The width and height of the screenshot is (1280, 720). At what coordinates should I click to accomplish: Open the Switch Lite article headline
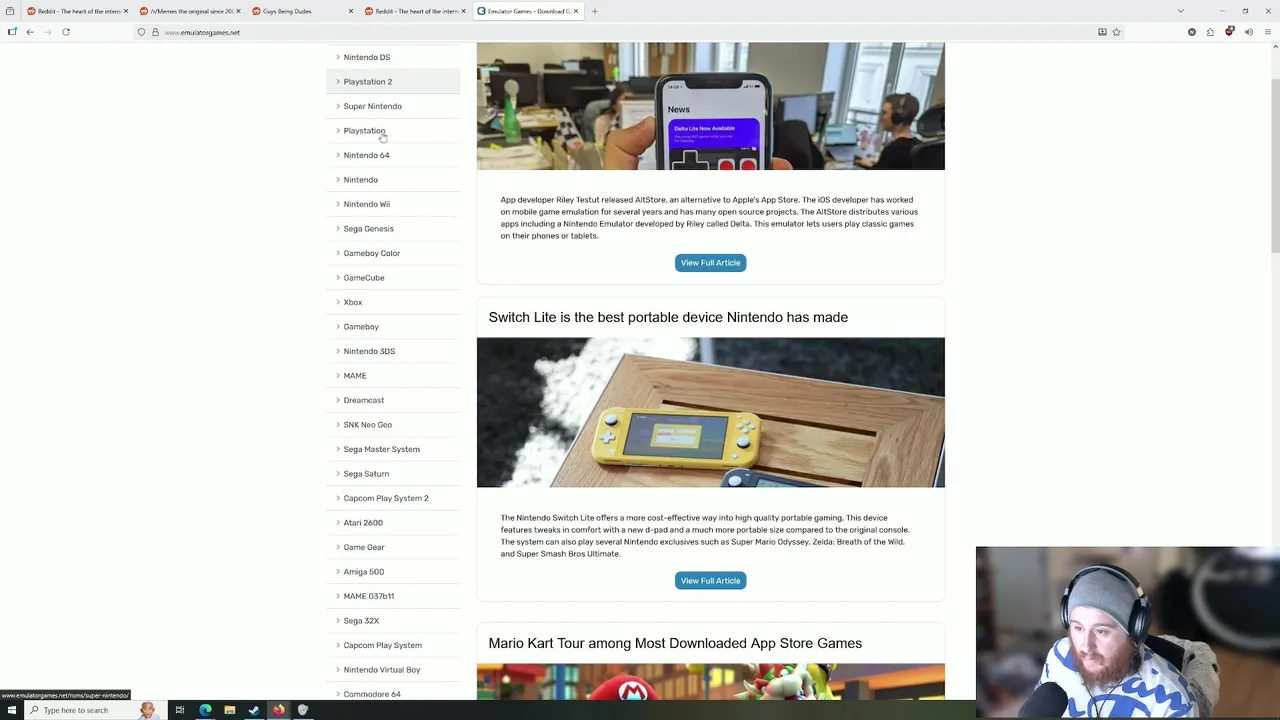(x=668, y=317)
